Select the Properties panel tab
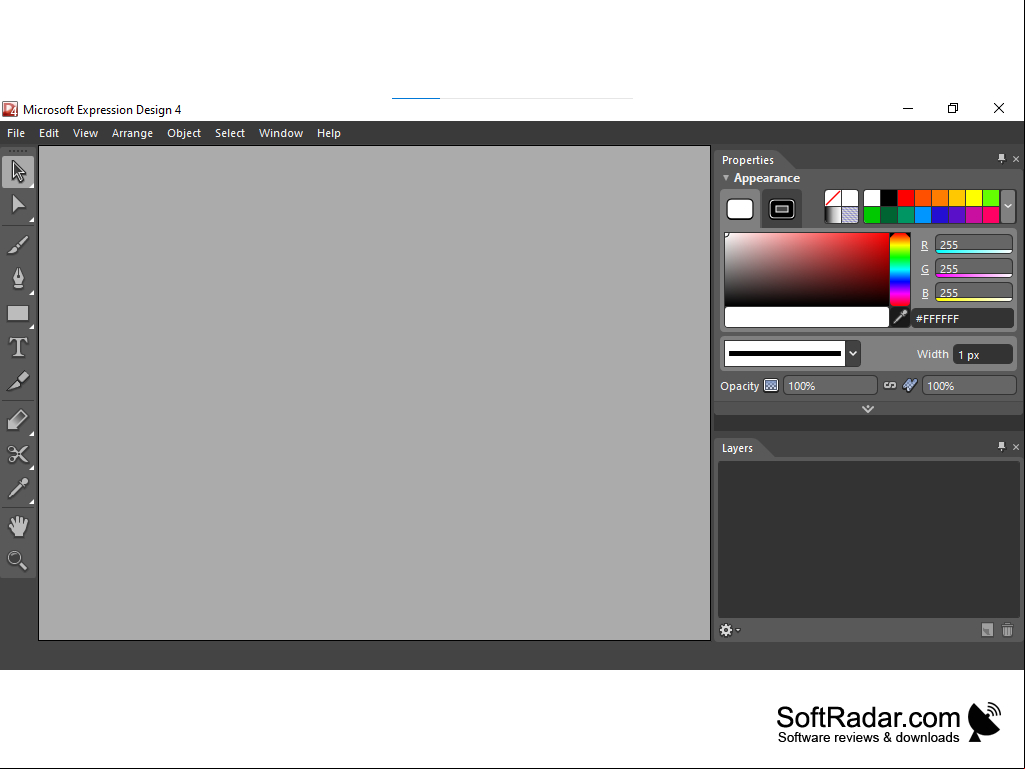The width and height of the screenshot is (1025, 769). [748, 160]
